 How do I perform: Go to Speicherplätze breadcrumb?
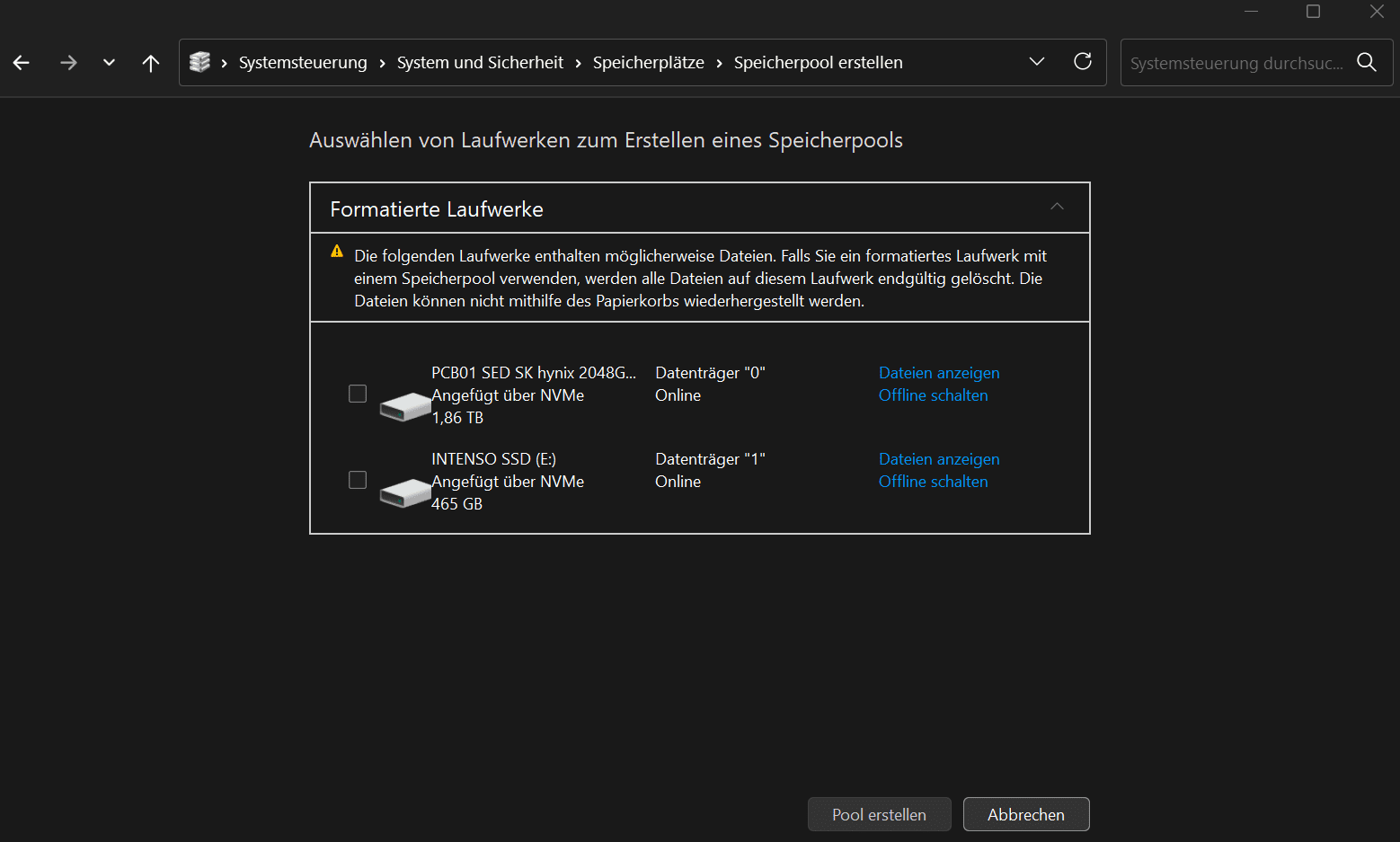[648, 63]
